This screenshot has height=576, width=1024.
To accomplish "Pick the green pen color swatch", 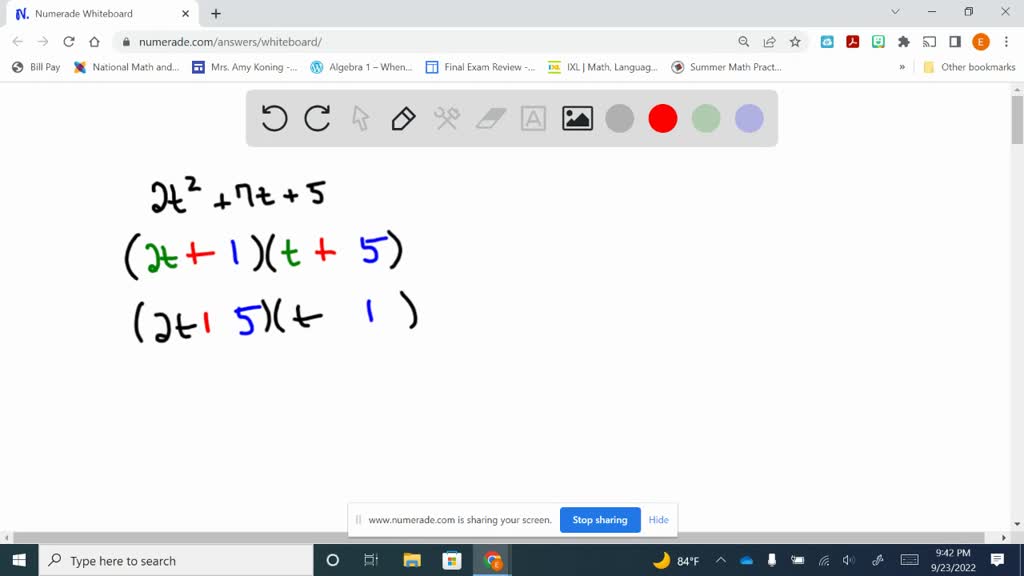I will click(x=705, y=118).
